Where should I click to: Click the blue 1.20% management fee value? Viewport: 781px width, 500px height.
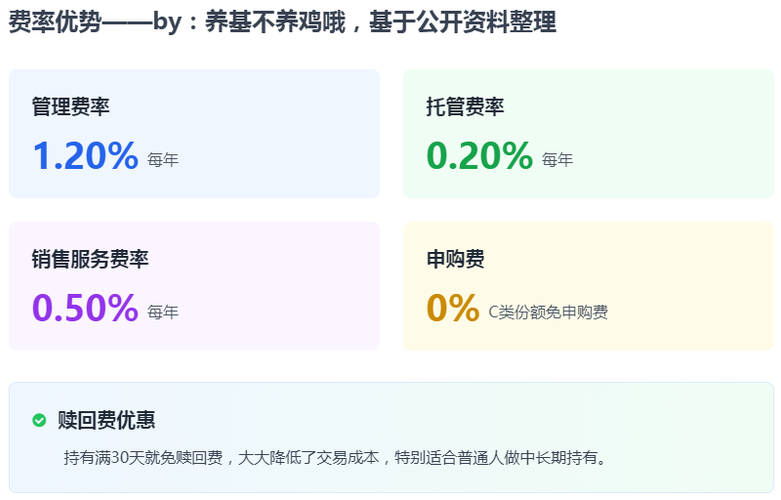(85, 156)
